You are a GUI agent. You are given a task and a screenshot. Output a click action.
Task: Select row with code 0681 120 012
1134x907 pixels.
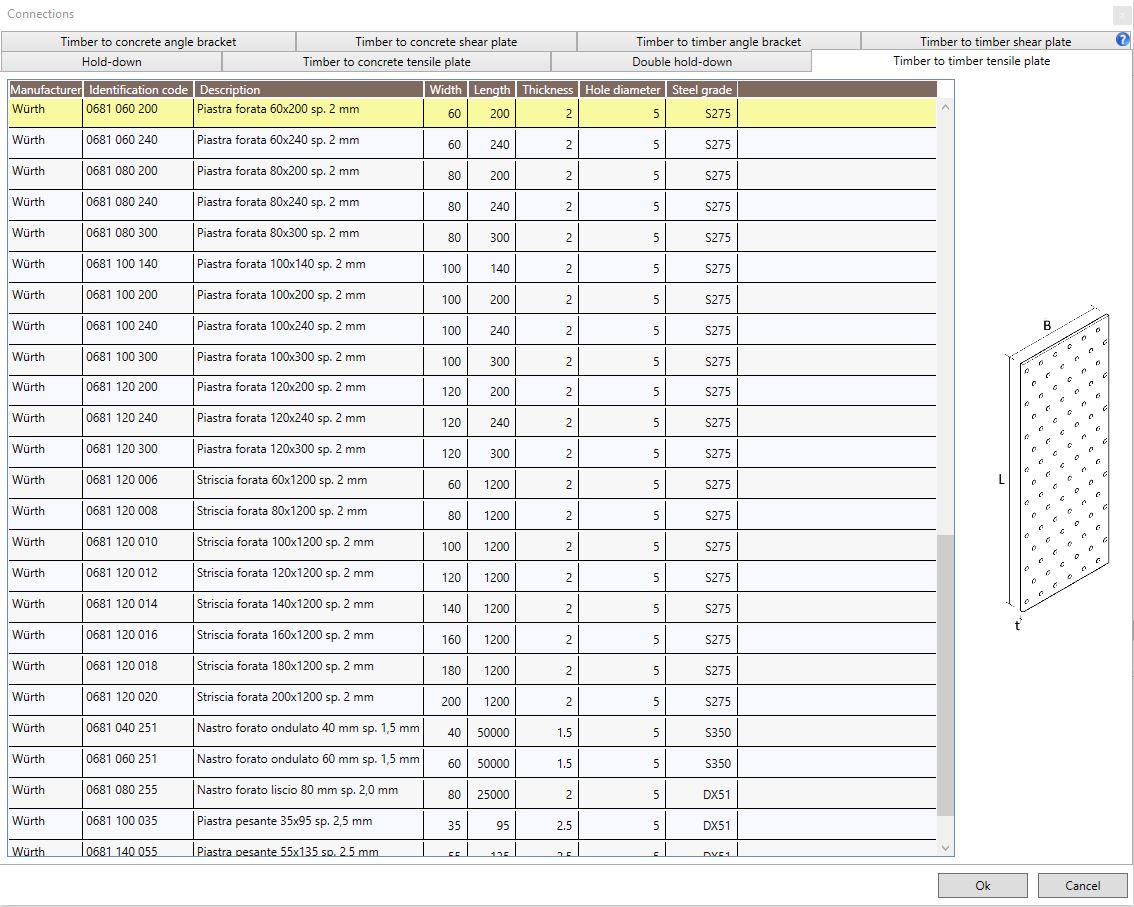coord(472,577)
